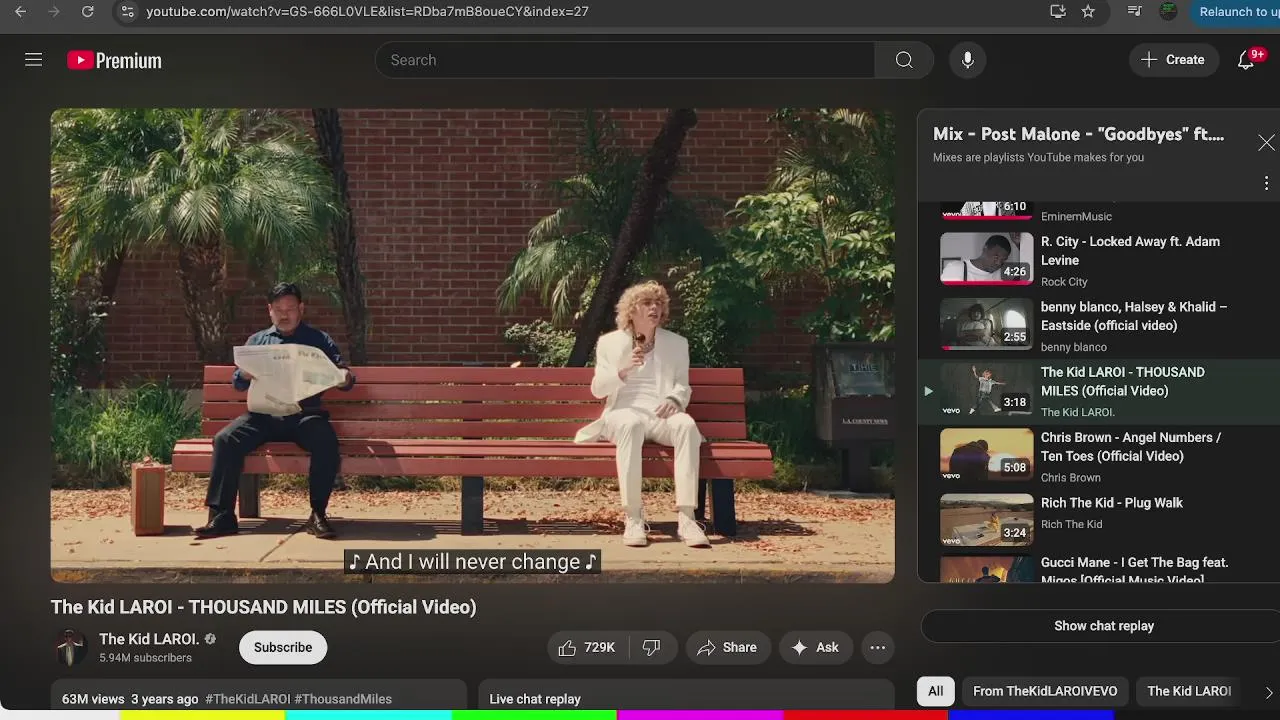Focus the Search input field
1280x720 pixels.
click(625, 60)
